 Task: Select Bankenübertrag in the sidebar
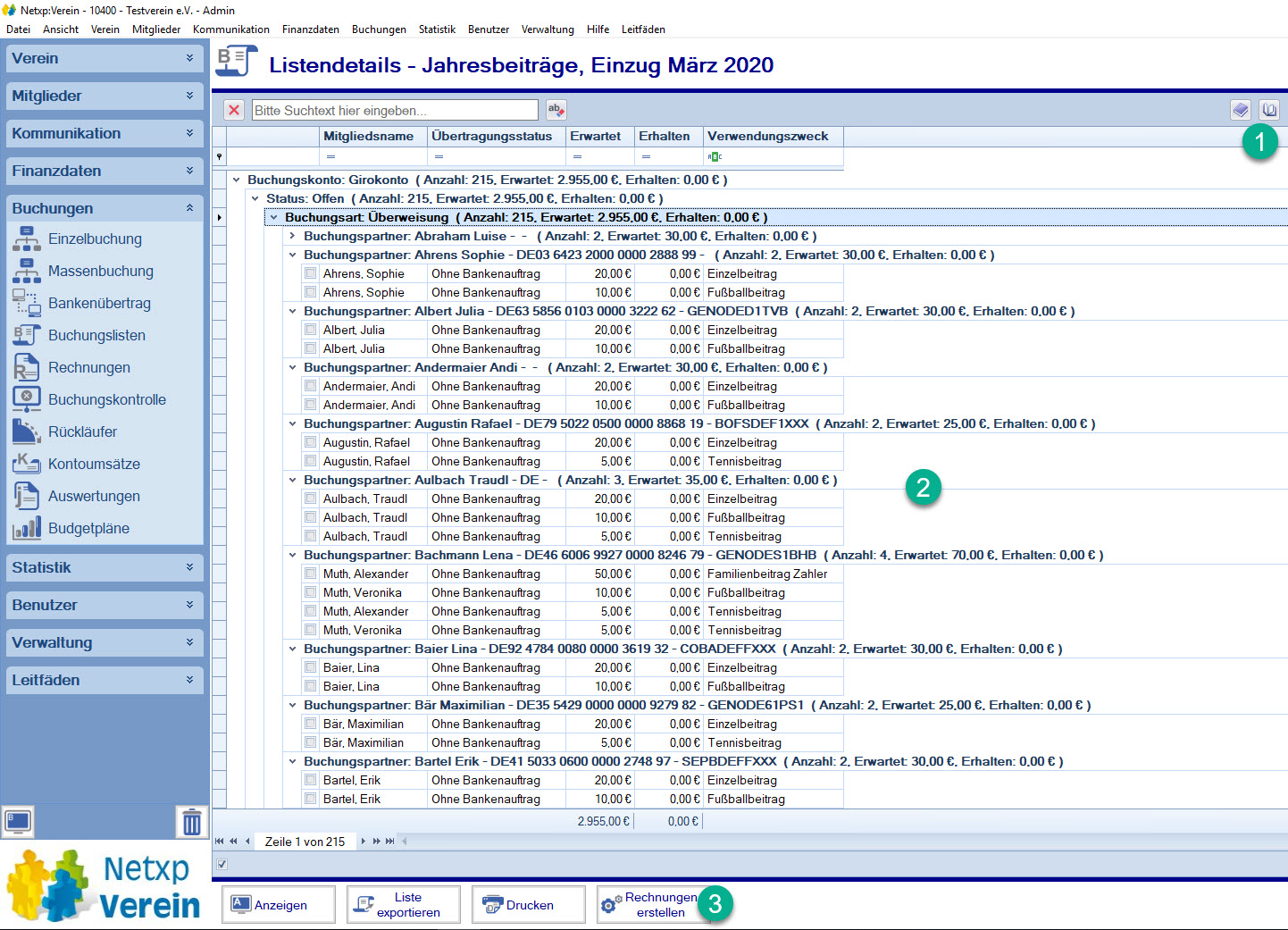click(98, 304)
